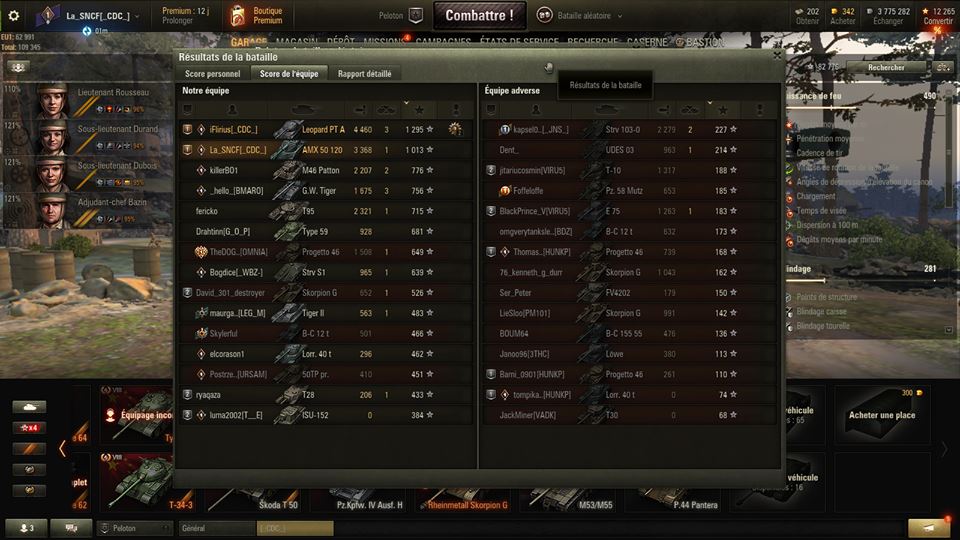Image resolution: width=960 pixels, height=540 pixels.
Task: Expand the La_SNCF[_CDC_] account dropdown
Action: click(137, 17)
